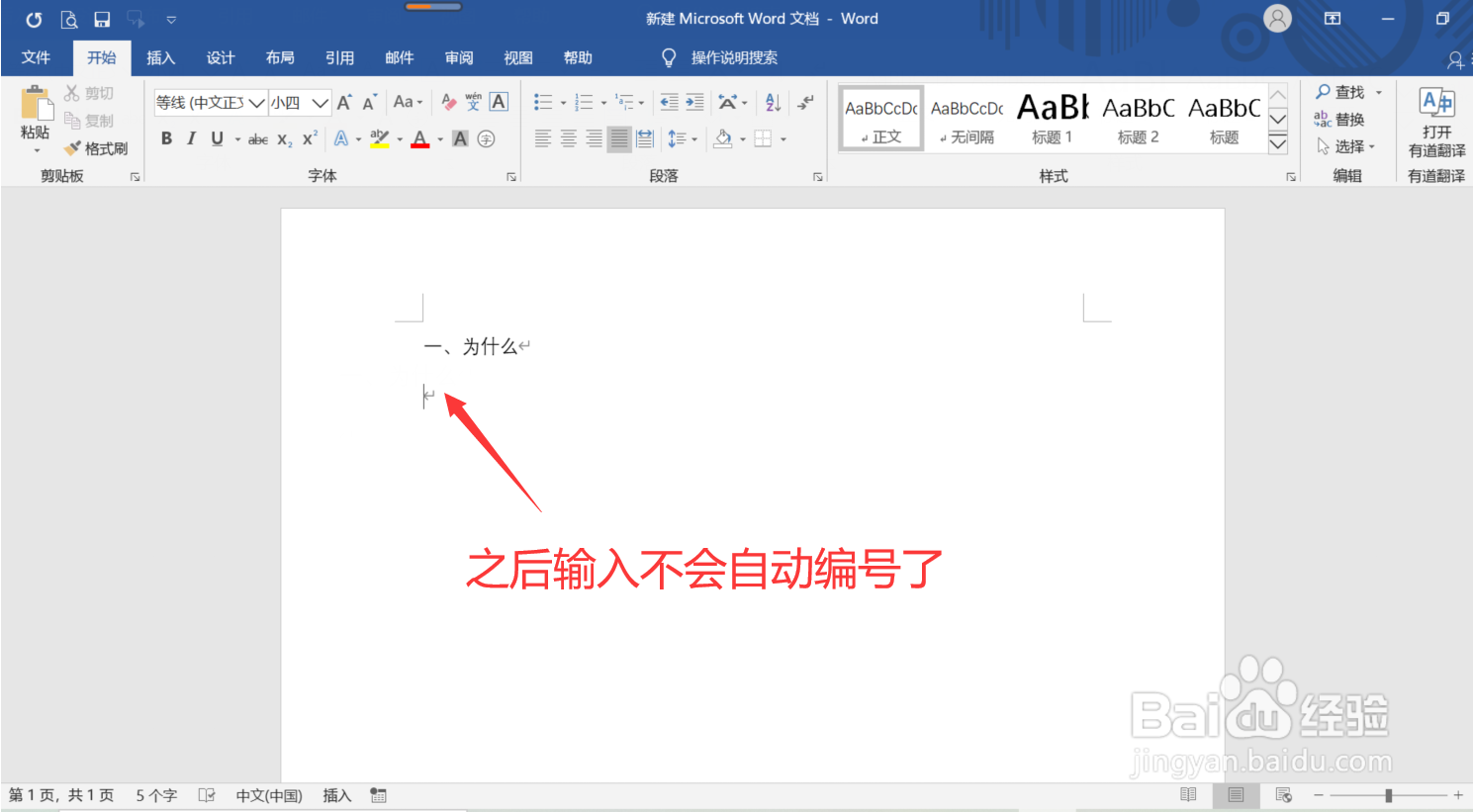The height and width of the screenshot is (812, 1473).
Task: Toggle superscript x² formatting
Action: click(310, 139)
